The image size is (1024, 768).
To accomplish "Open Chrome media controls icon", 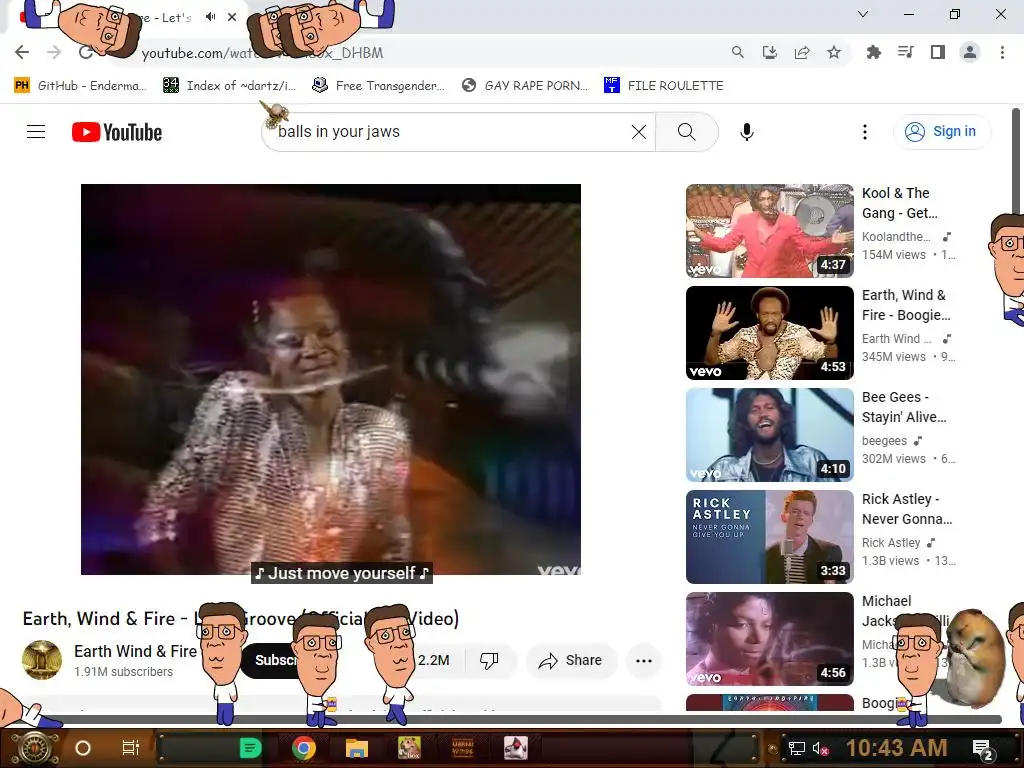I will coord(906,52).
